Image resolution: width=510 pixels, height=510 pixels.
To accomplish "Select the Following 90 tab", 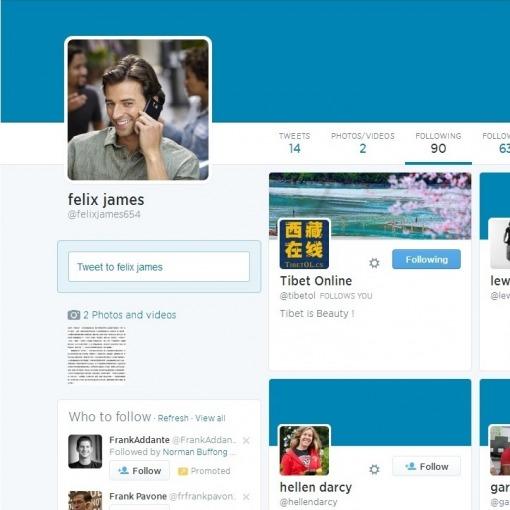I will pos(438,143).
